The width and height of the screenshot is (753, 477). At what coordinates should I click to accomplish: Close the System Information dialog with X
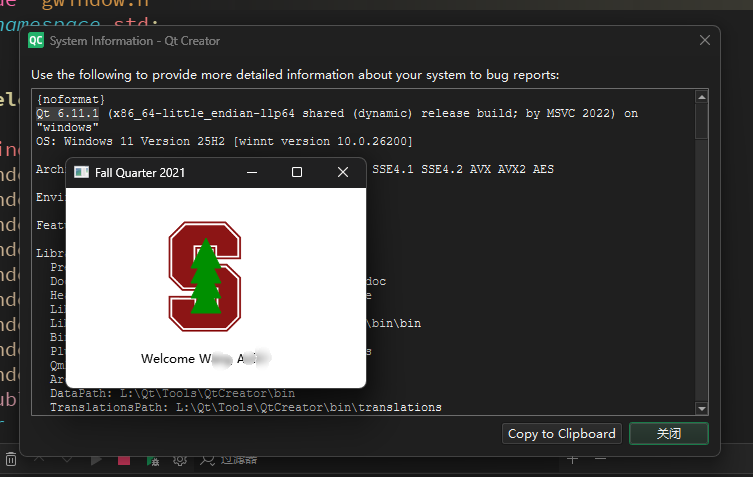tap(704, 40)
